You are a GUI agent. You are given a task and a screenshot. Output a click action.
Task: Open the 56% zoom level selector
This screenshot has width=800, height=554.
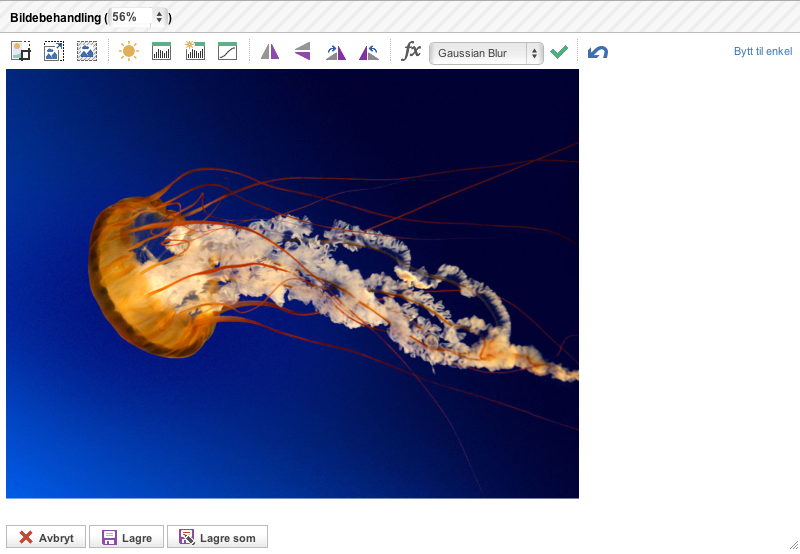coord(138,17)
